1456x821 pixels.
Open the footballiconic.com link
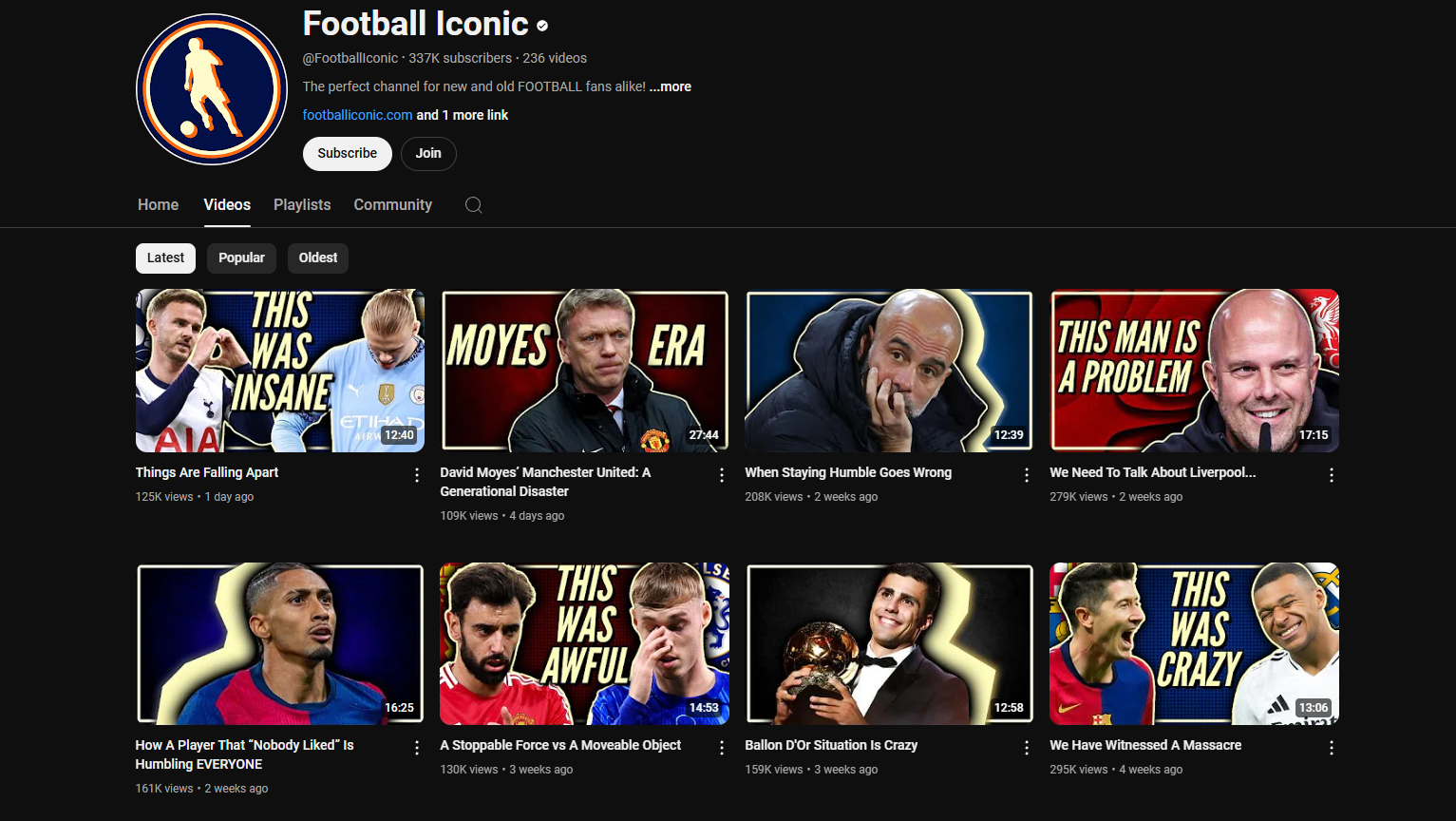pyautogui.click(x=357, y=115)
